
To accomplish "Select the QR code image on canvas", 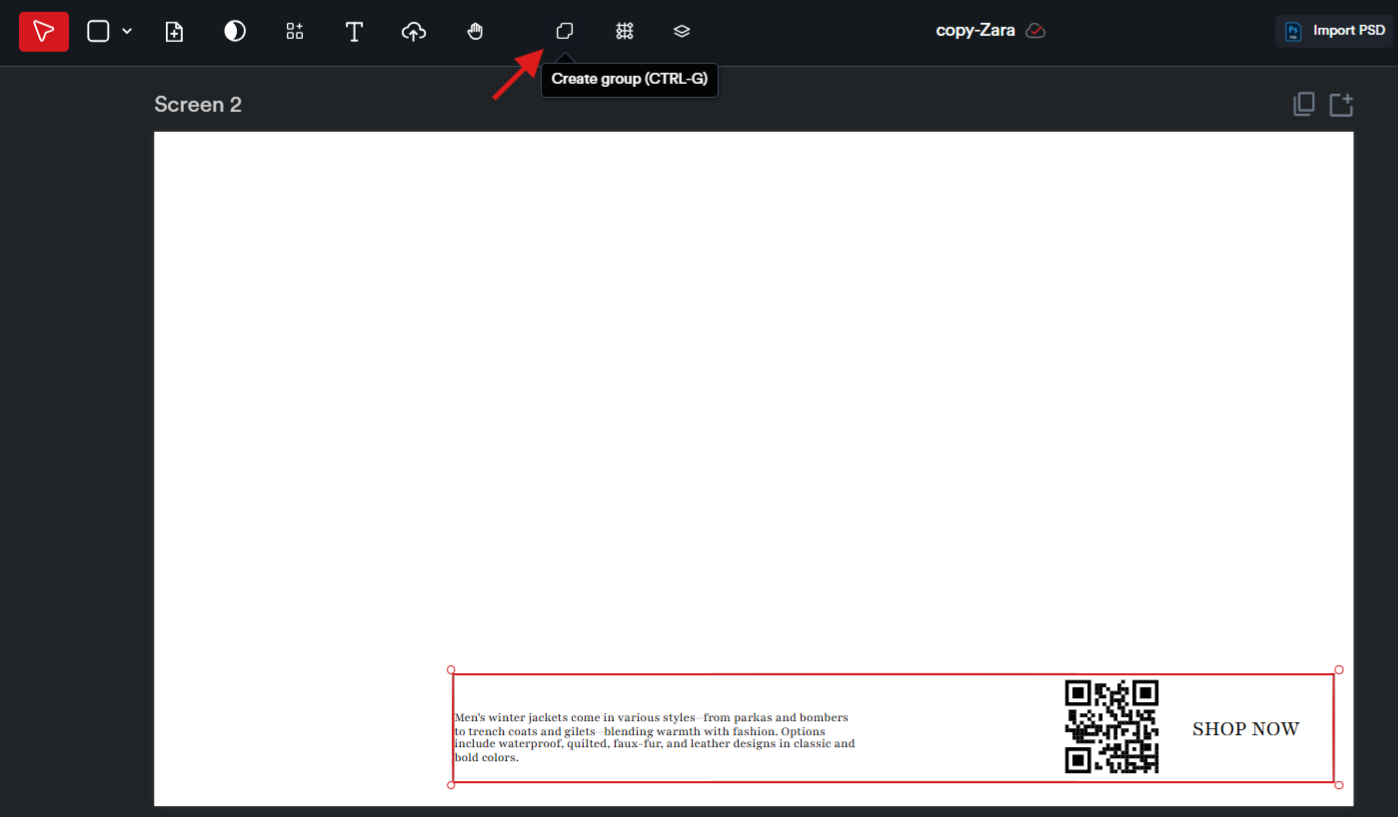I will pyautogui.click(x=1111, y=727).
